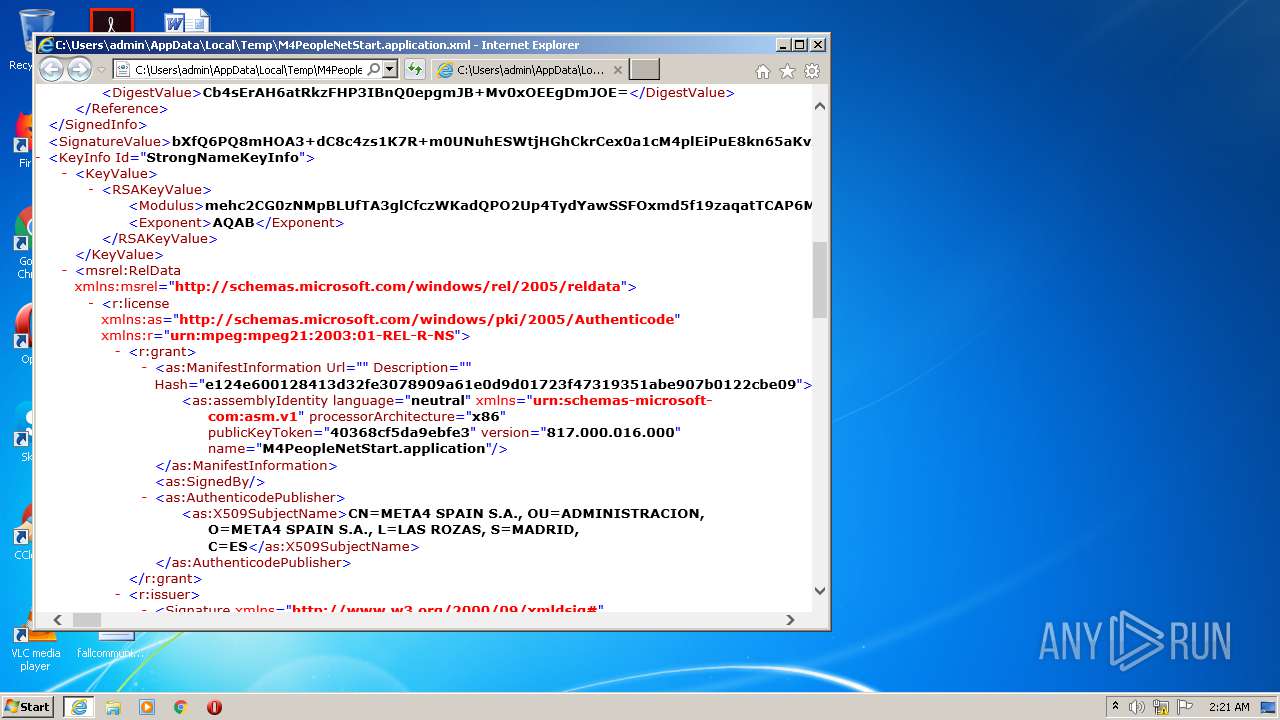The image size is (1280, 720).
Task: Minimize the Internet Explorer window
Action: pos(782,45)
